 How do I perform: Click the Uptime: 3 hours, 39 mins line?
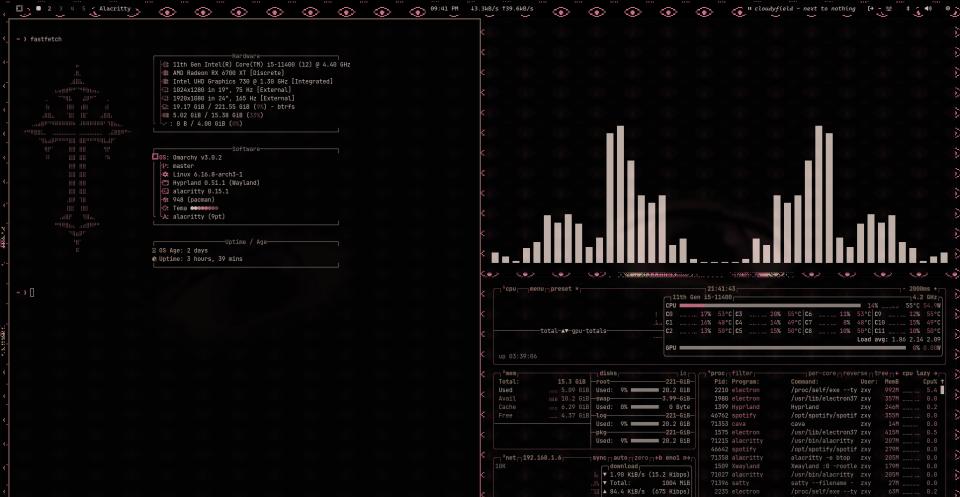click(197, 259)
